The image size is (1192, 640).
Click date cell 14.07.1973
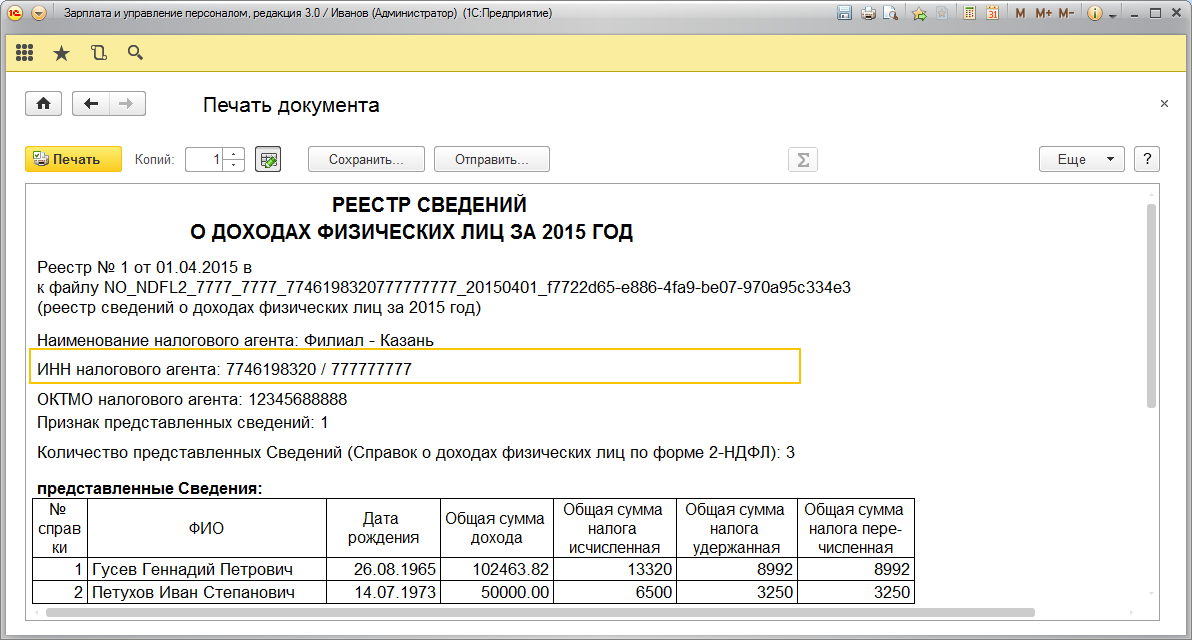coord(384,592)
